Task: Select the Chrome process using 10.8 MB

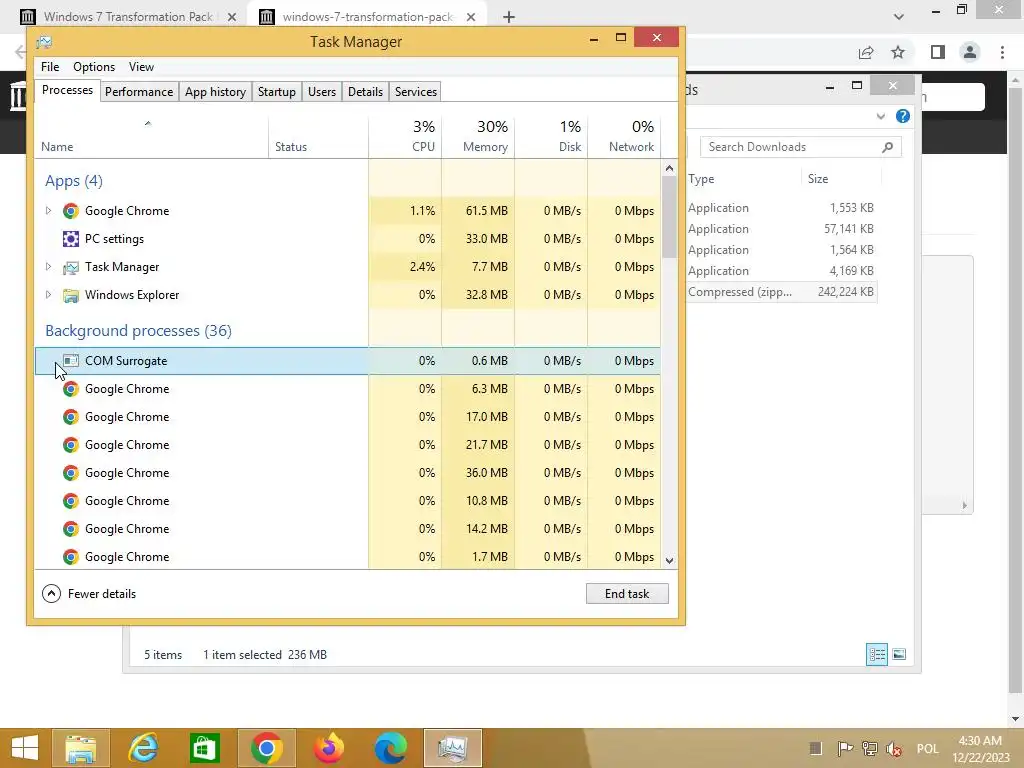Action: pyautogui.click(x=347, y=501)
